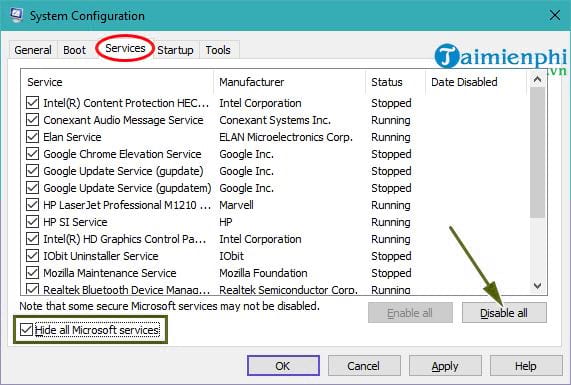This screenshot has height=385, width=571.
Task: Switch to the General tab
Action: (x=33, y=50)
